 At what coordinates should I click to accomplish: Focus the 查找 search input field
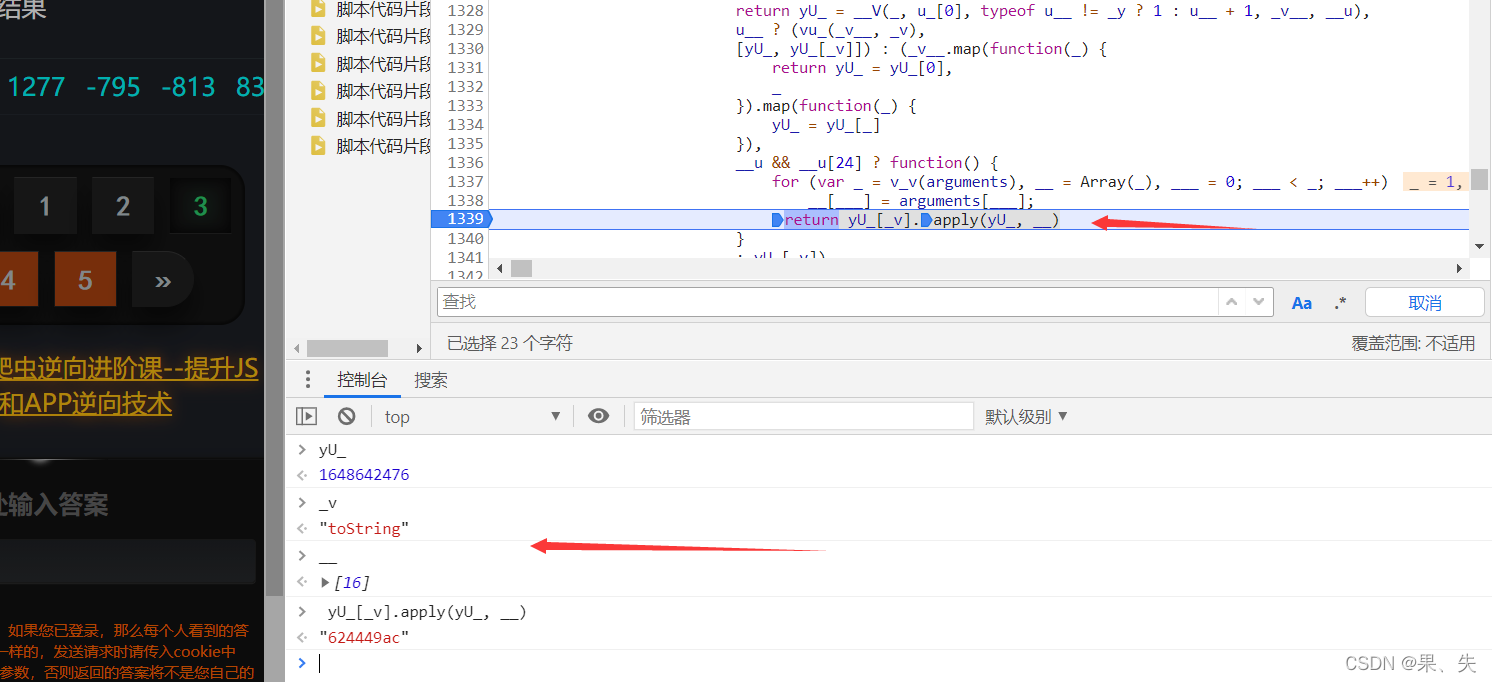click(x=827, y=302)
